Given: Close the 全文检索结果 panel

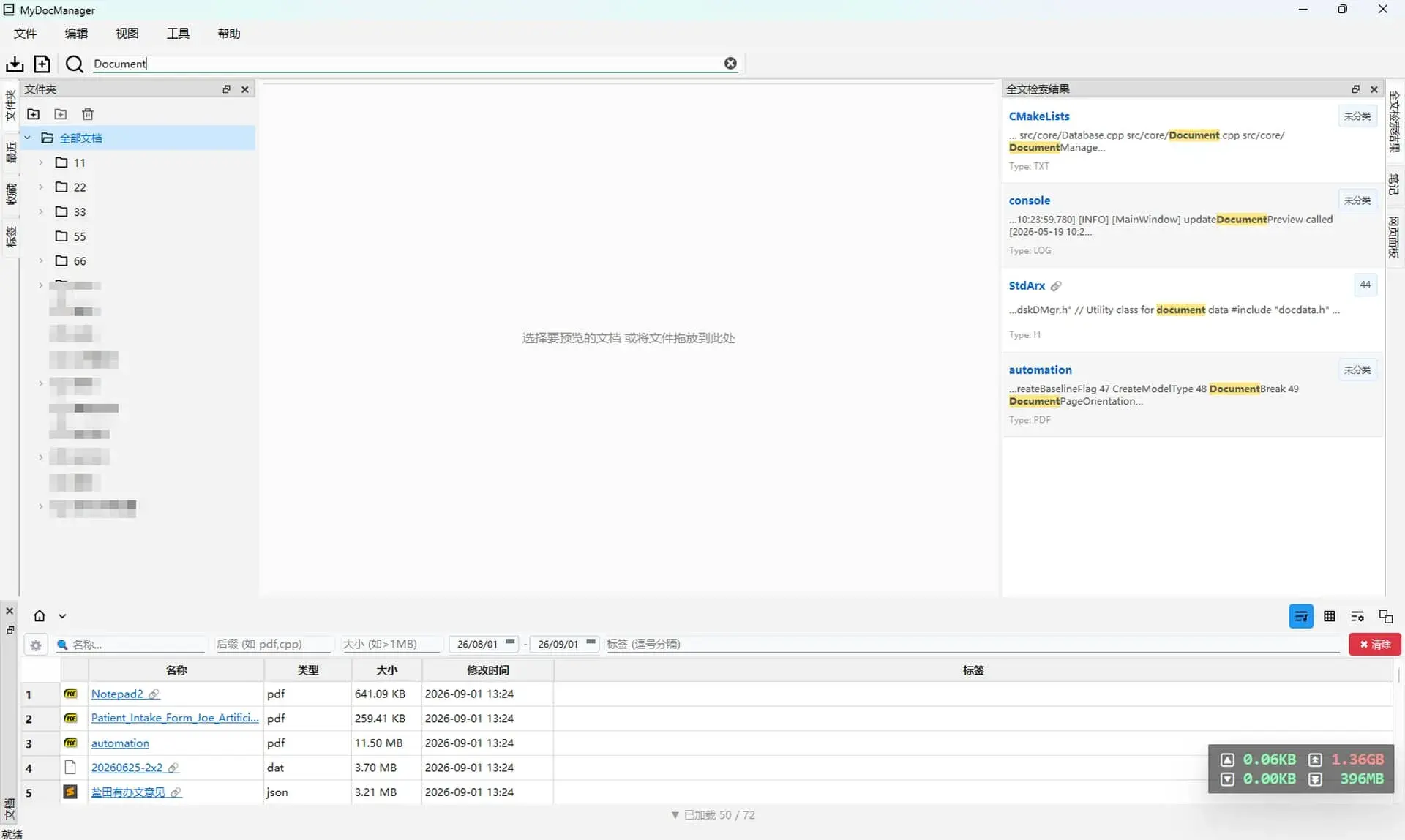Looking at the screenshot, I should [1374, 89].
